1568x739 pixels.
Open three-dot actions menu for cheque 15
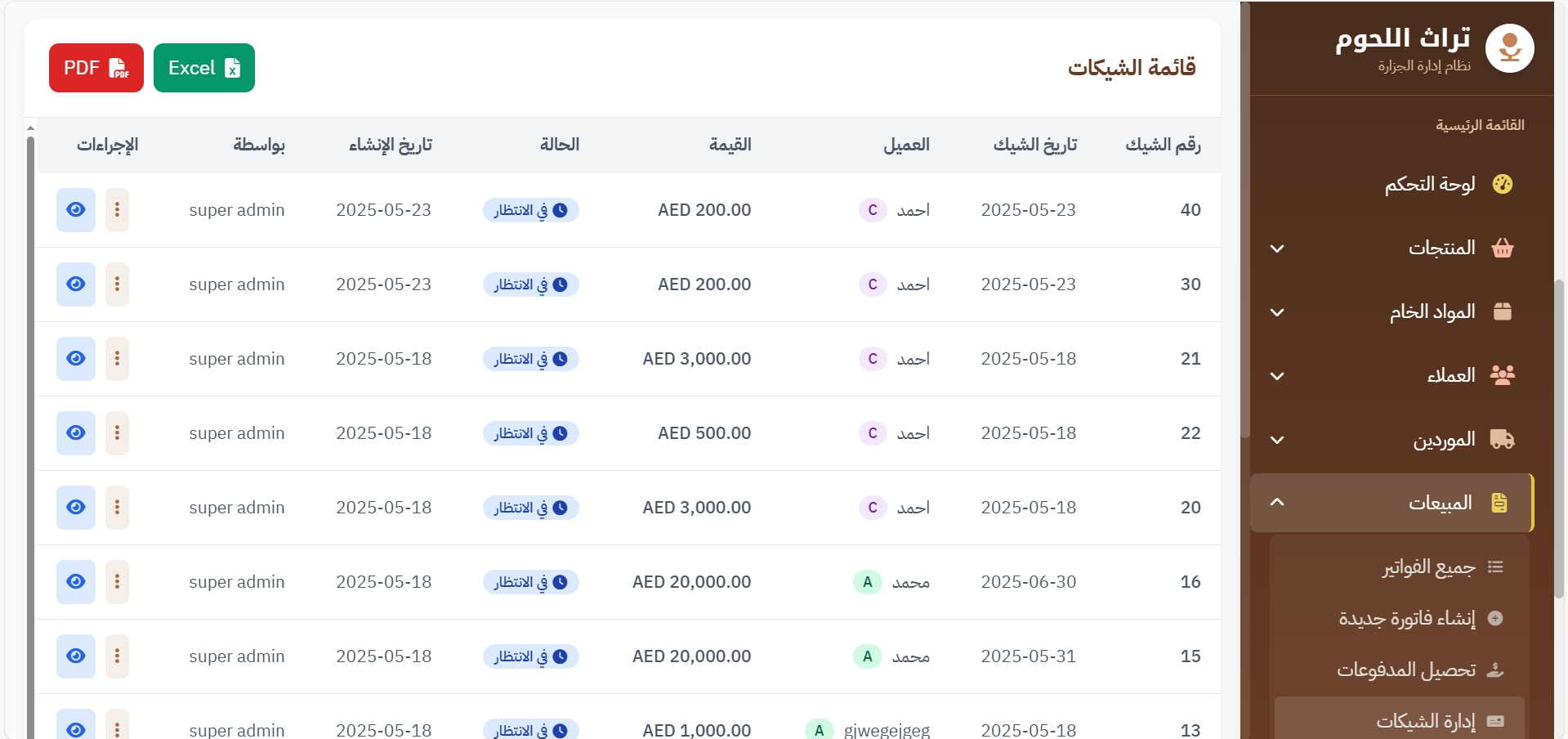click(117, 656)
